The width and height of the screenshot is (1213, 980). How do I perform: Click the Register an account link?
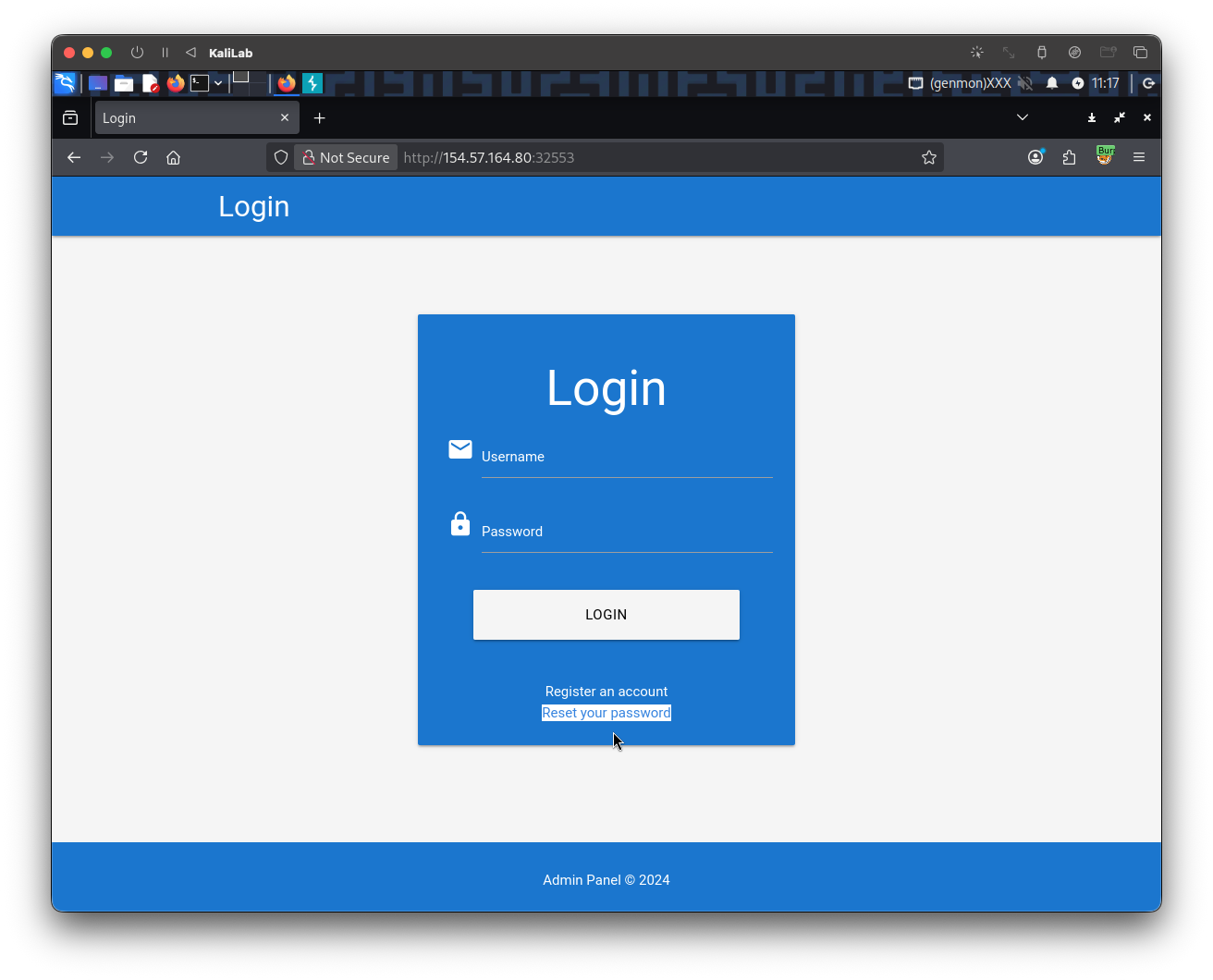pyautogui.click(x=606, y=692)
